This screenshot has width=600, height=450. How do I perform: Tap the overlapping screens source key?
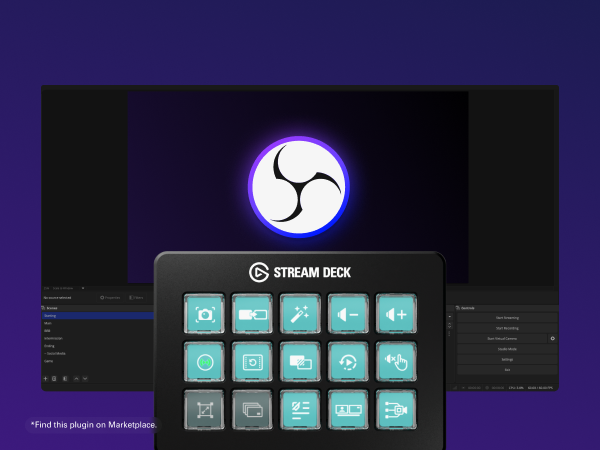click(300, 362)
